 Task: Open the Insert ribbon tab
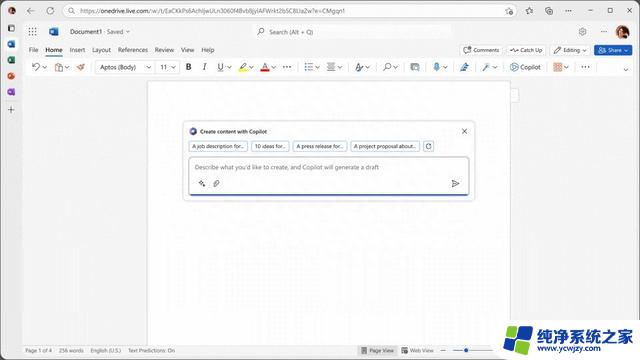[77, 50]
